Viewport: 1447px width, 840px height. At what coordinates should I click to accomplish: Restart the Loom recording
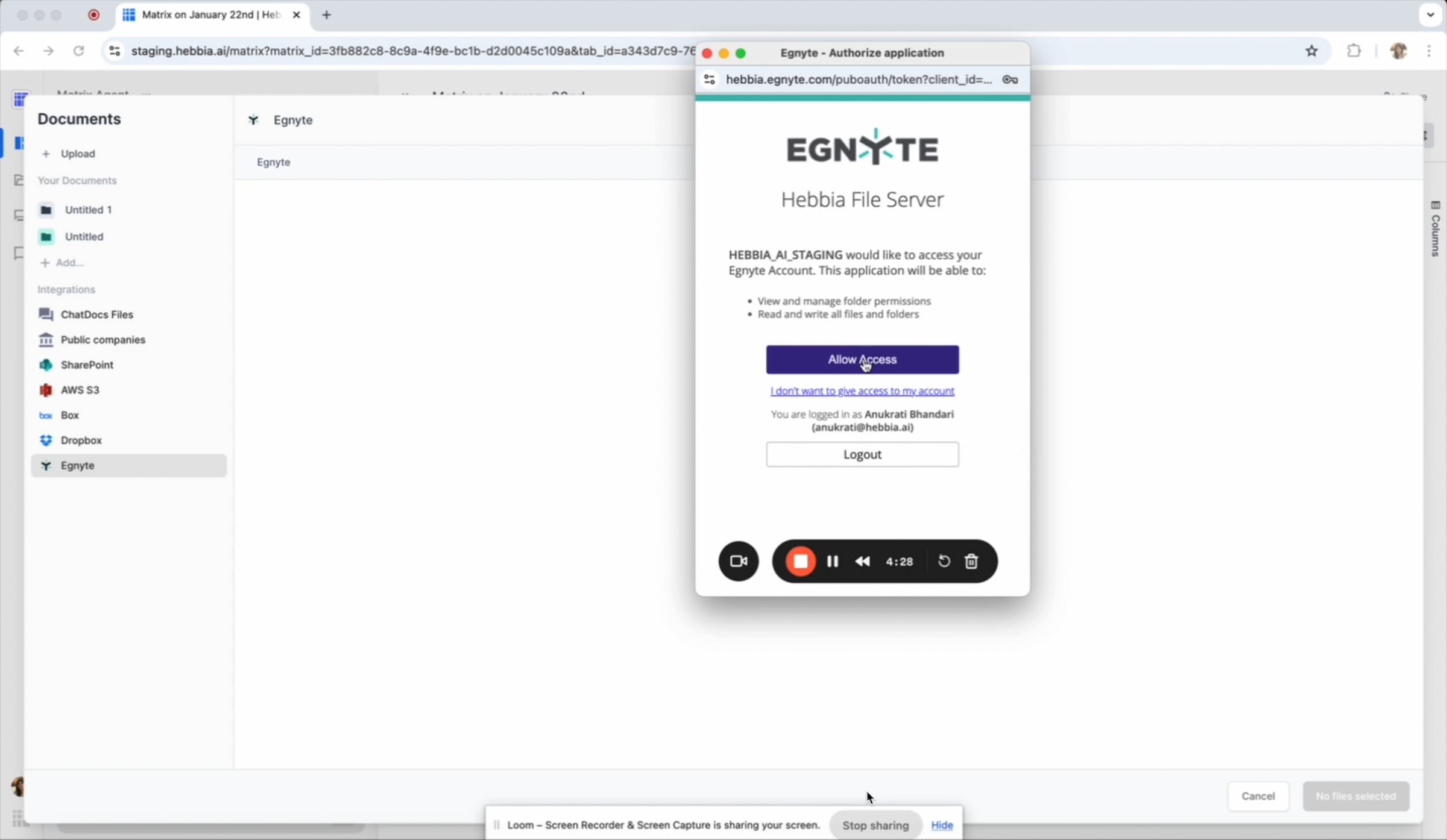(x=944, y=561)
